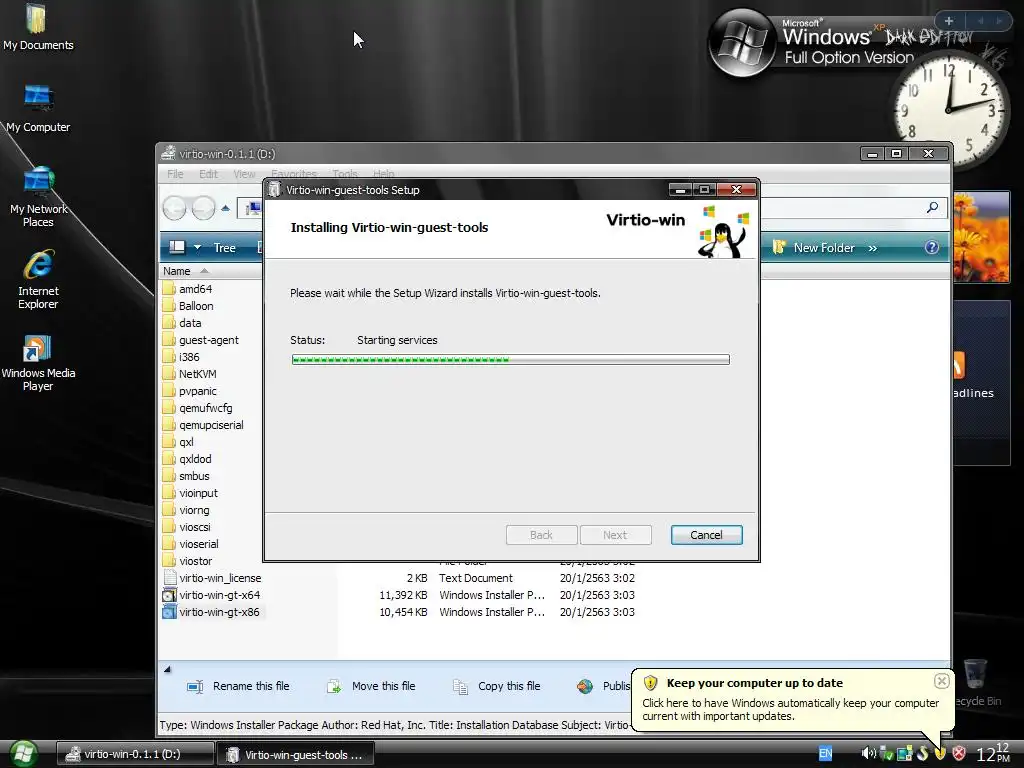Click the green Start button
The image size is (1024, 768).
click(x=23, y=754)
